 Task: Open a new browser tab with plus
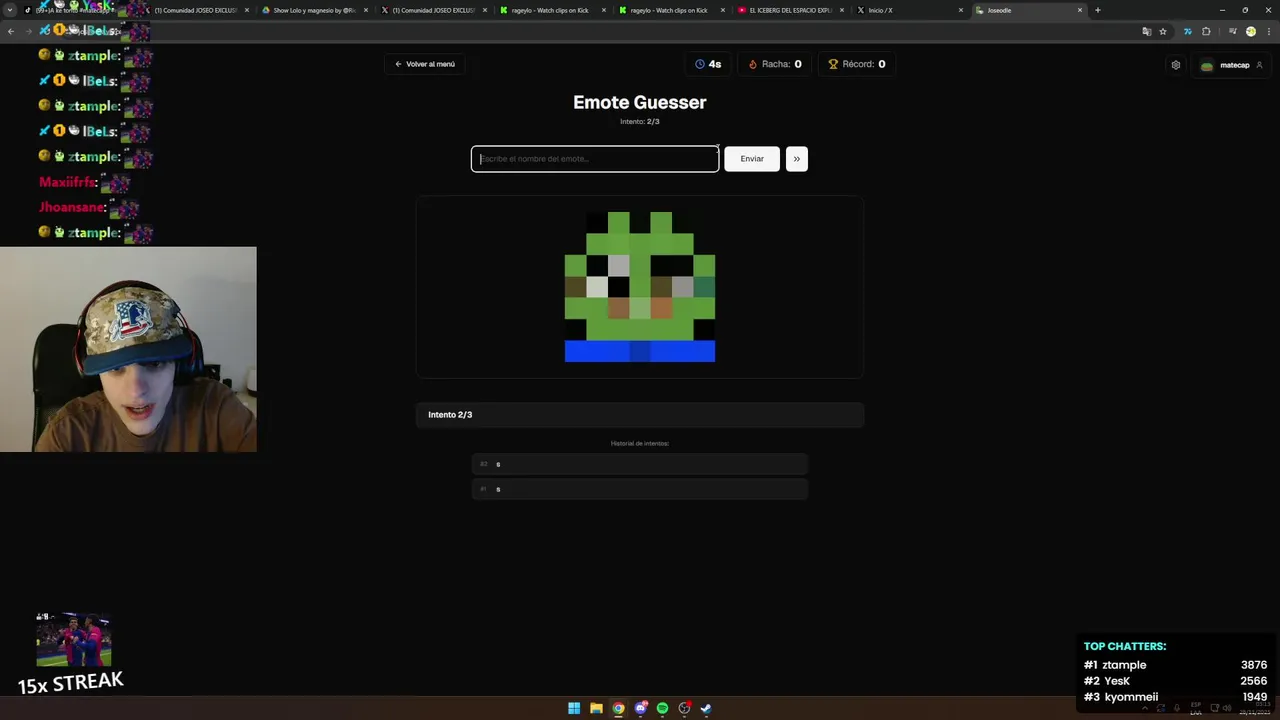1098,10
